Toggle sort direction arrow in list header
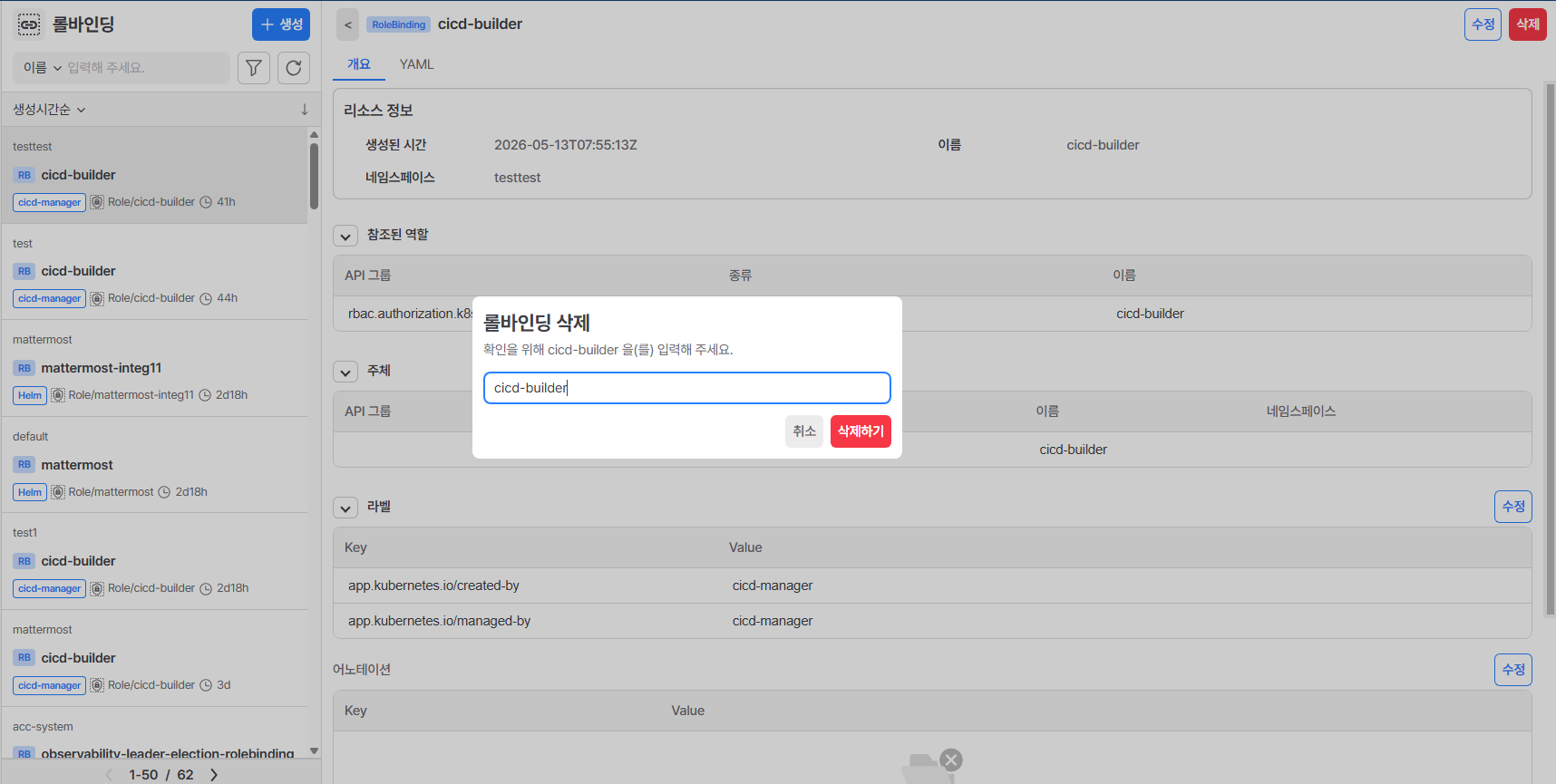Screen dimensions: 1556x784 pos(305,110)
